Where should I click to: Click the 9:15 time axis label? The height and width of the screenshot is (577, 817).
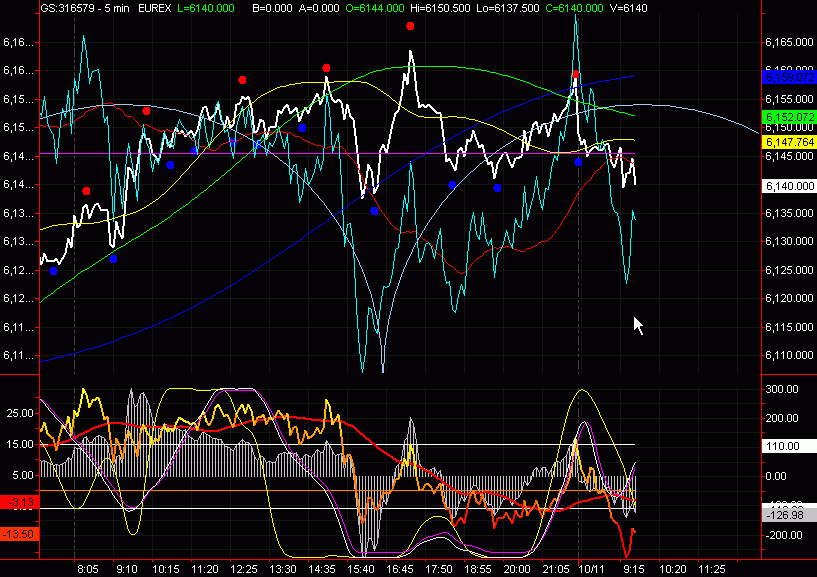pos(634,569)
